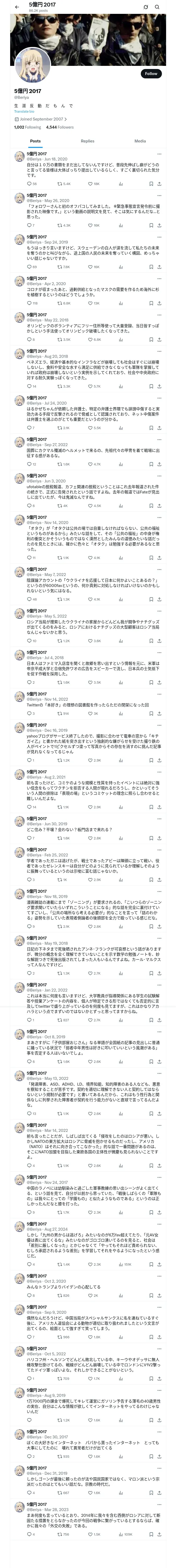Switch to the Media tab

coord(140,141)
